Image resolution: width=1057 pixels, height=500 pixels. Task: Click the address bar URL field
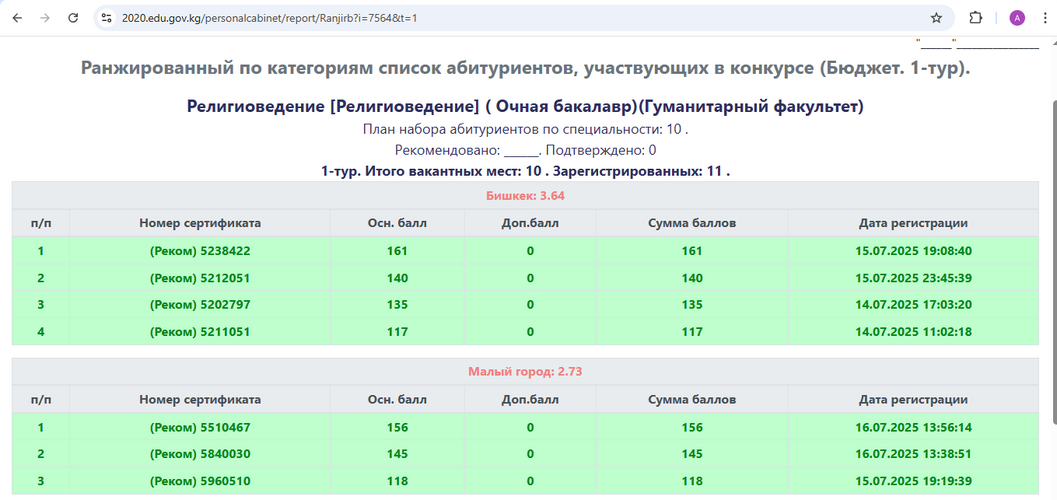500,18
